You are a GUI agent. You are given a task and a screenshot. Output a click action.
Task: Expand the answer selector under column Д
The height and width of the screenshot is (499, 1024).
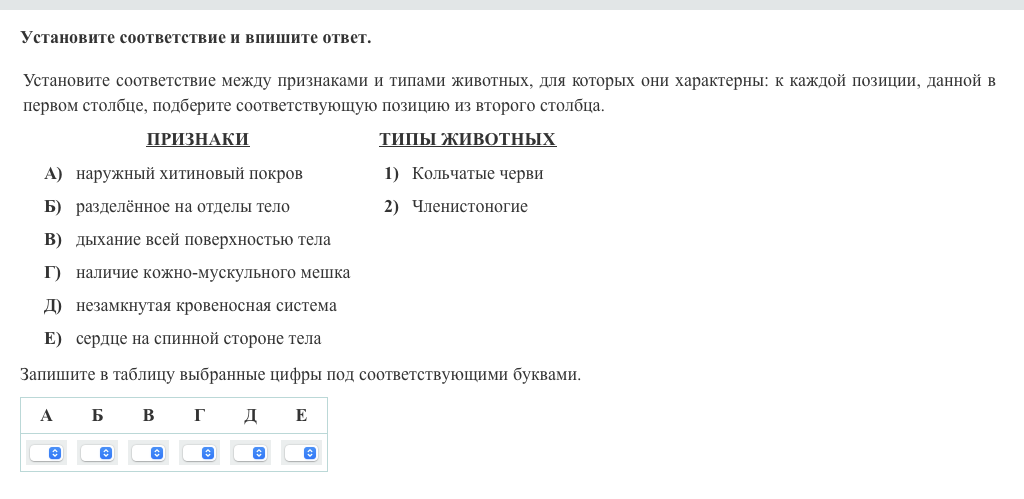(251, 453)
